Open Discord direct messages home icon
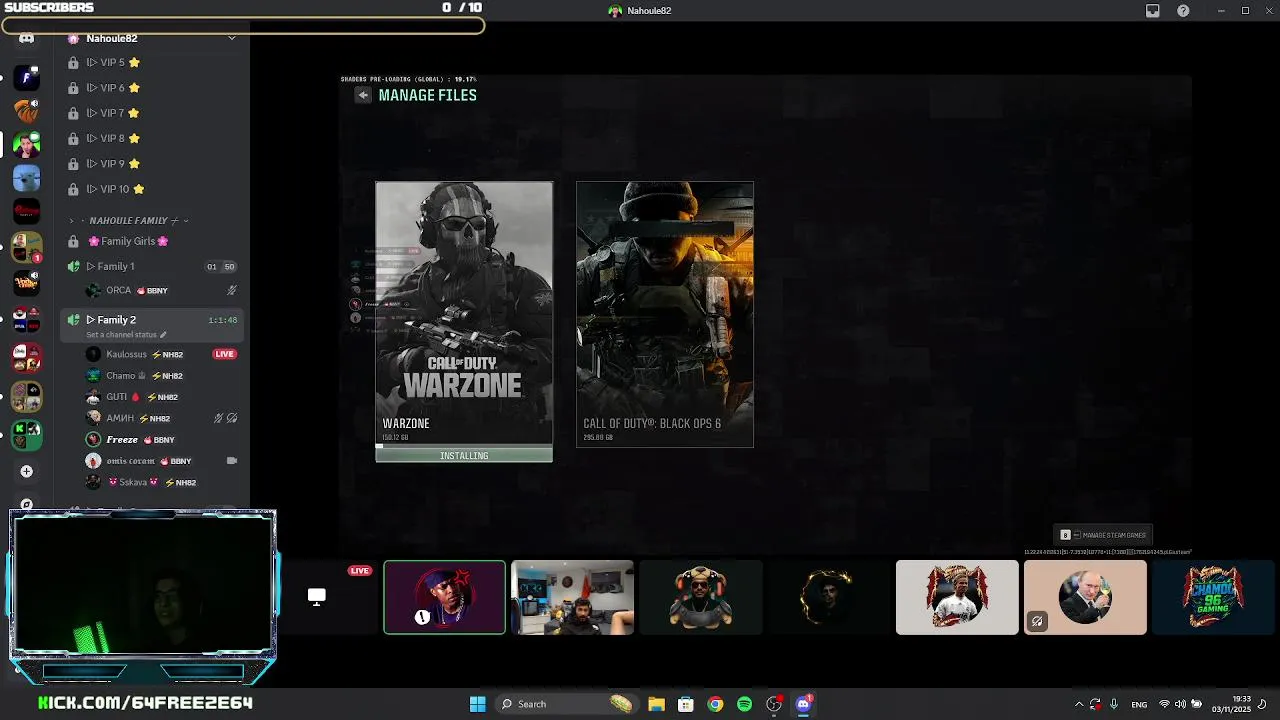 [x=27, y=39]
